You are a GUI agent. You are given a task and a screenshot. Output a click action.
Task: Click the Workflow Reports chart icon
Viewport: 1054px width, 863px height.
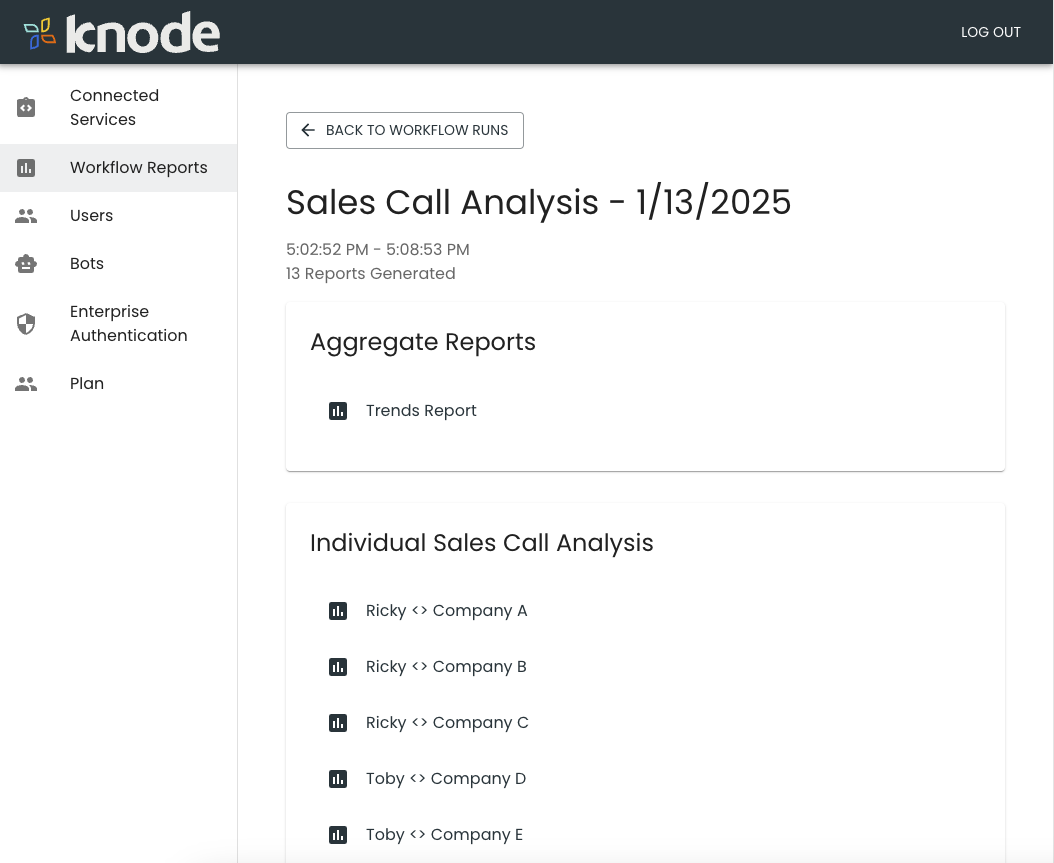pyautogui.click(x=26, y=168)
